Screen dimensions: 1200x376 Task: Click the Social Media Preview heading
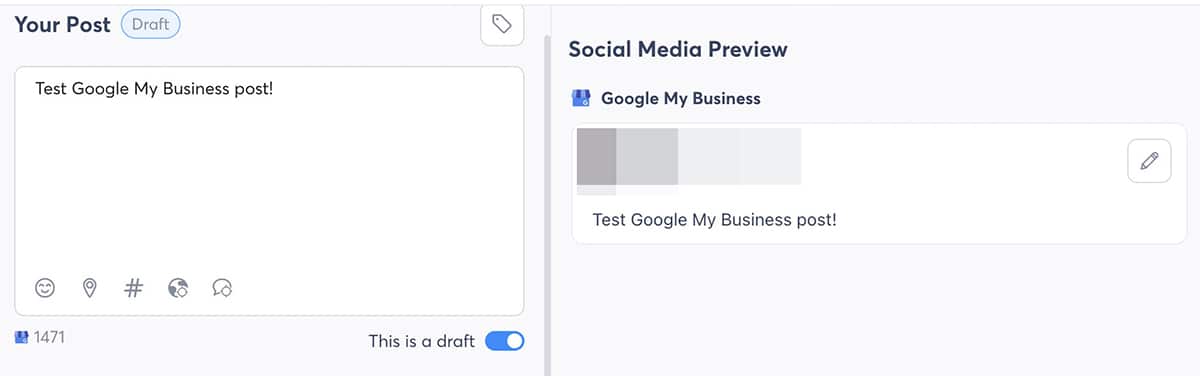coord(678,48)
